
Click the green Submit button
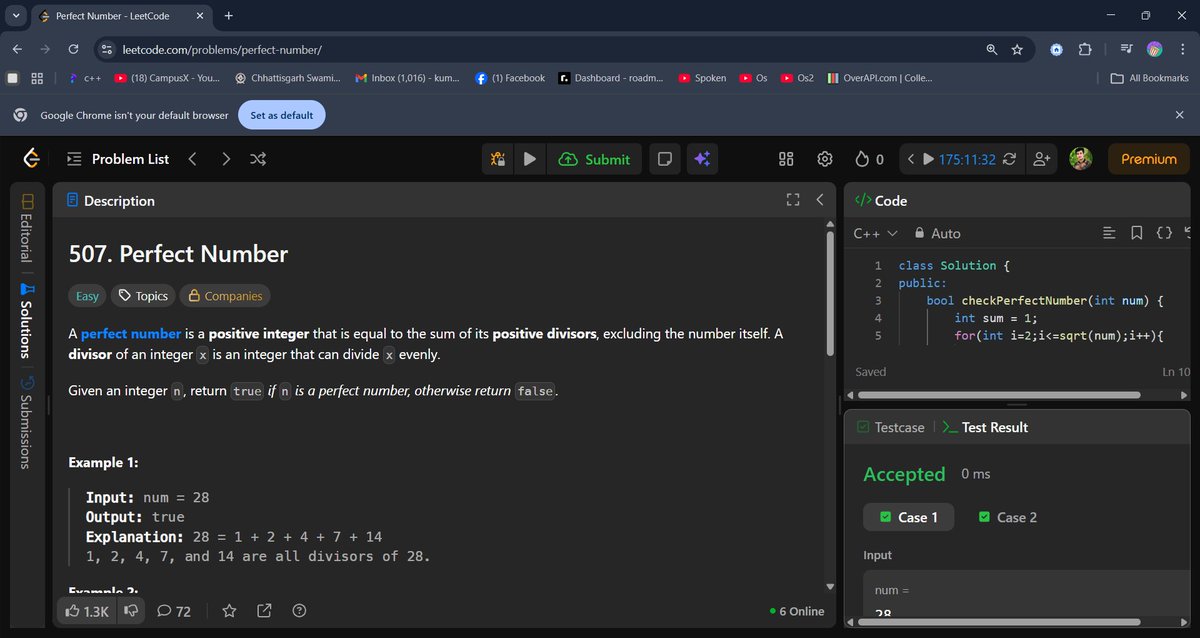[x=594, y=159]
